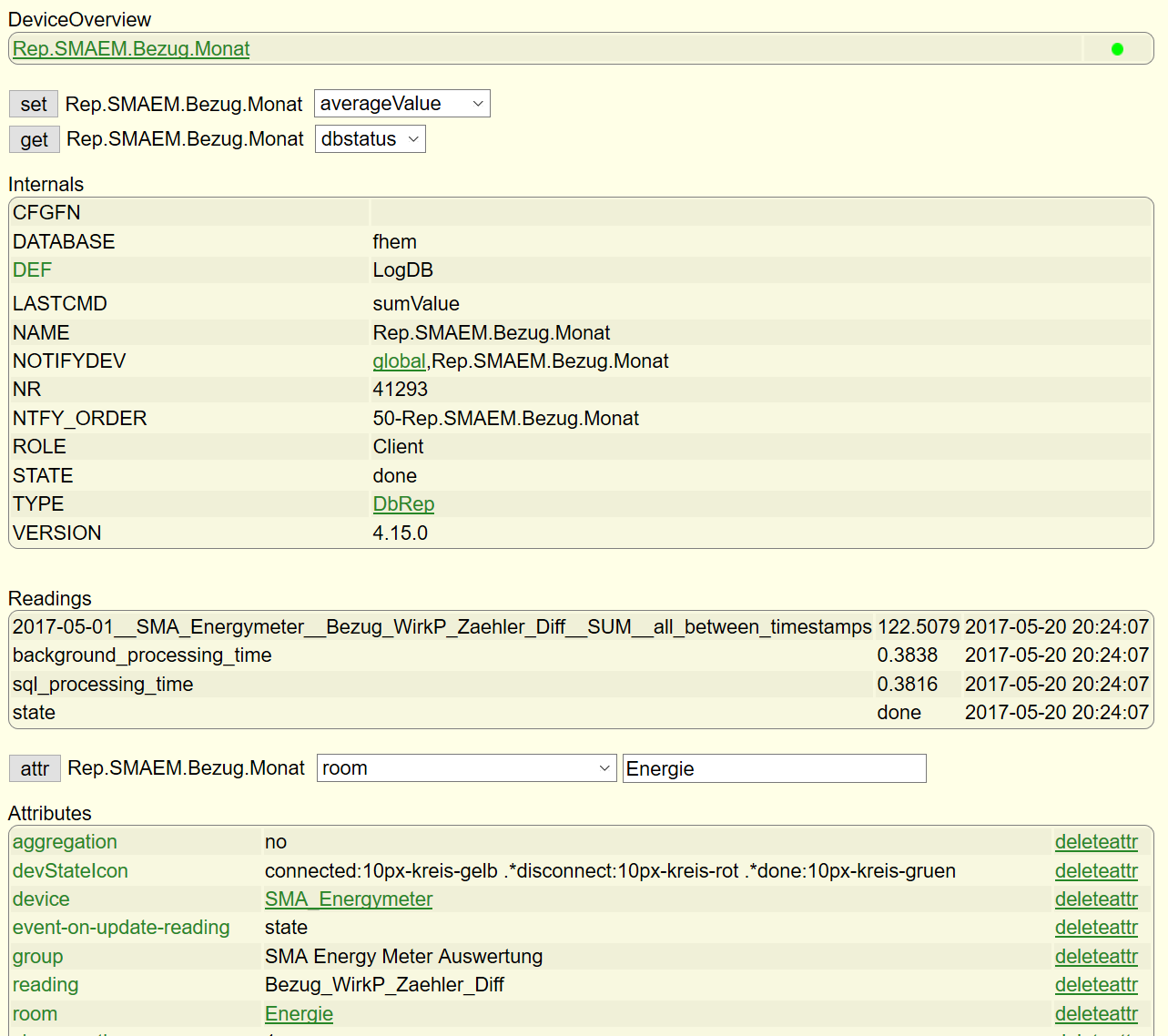Click deleteattr for event-on-update-reading
1168x1036 pixels.
(x=1096, y=928)
